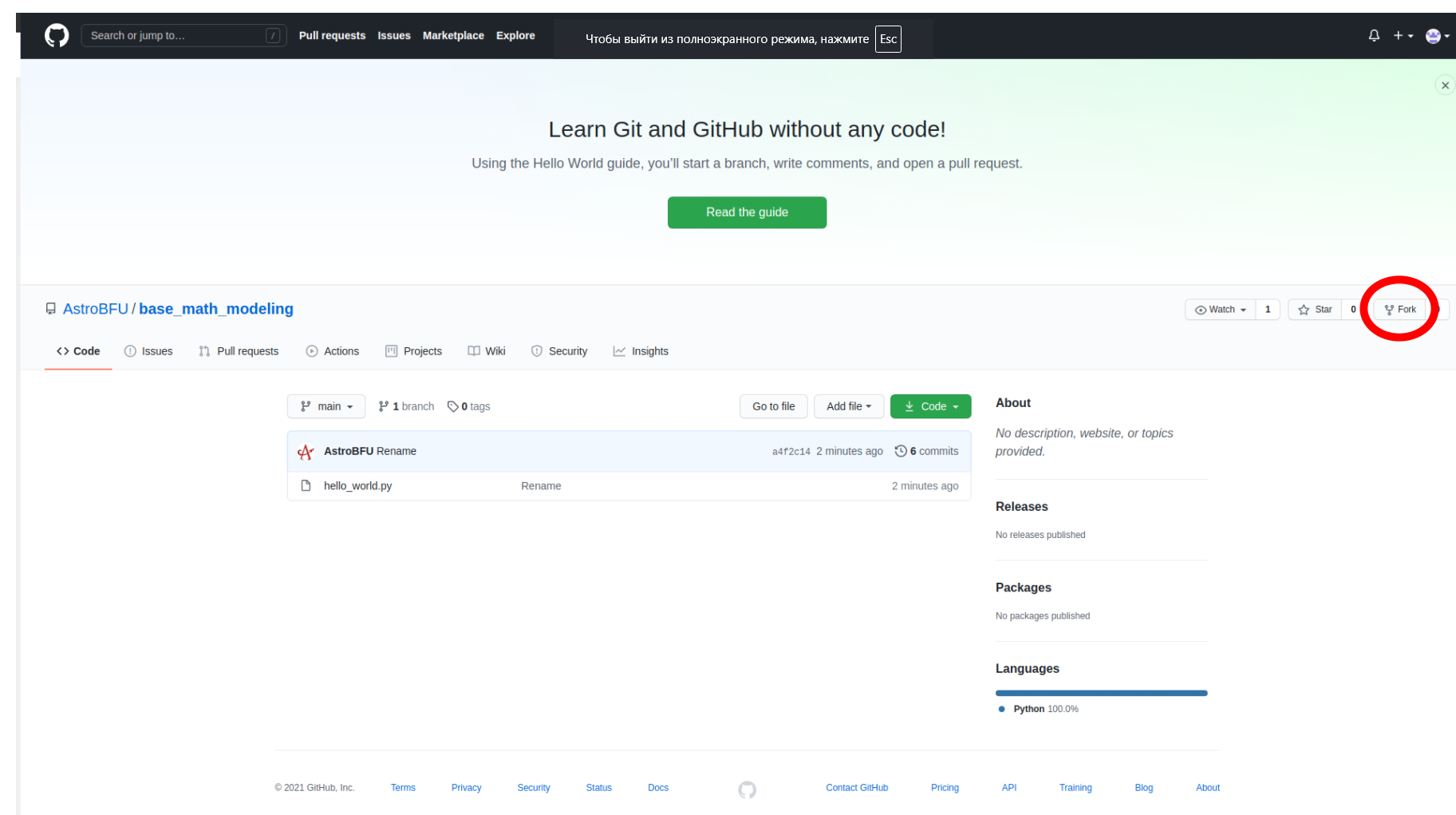Screen dimensions: 1456x815
Task: Open the Wiki tab
Action: [487, 351]
